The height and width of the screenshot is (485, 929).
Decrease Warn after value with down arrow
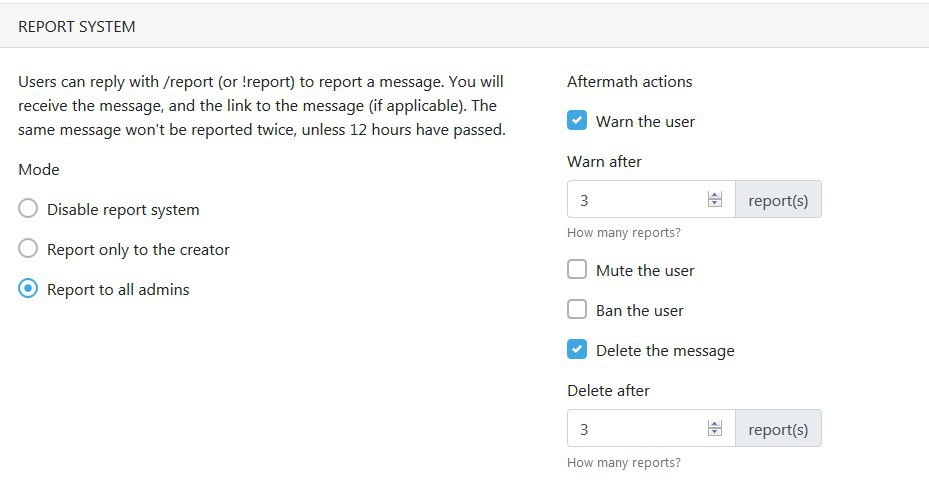(715, 203)
